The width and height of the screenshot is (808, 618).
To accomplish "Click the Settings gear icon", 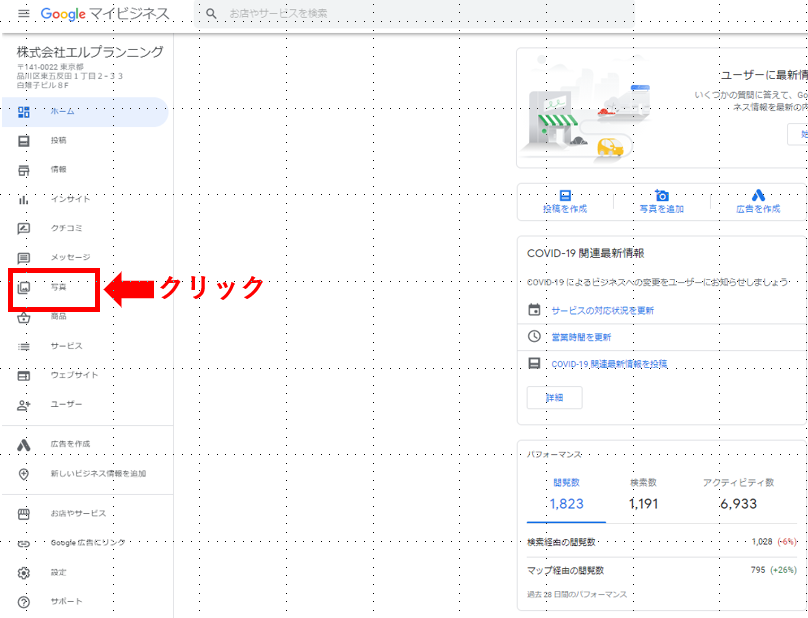I will (x=24, y=573).
